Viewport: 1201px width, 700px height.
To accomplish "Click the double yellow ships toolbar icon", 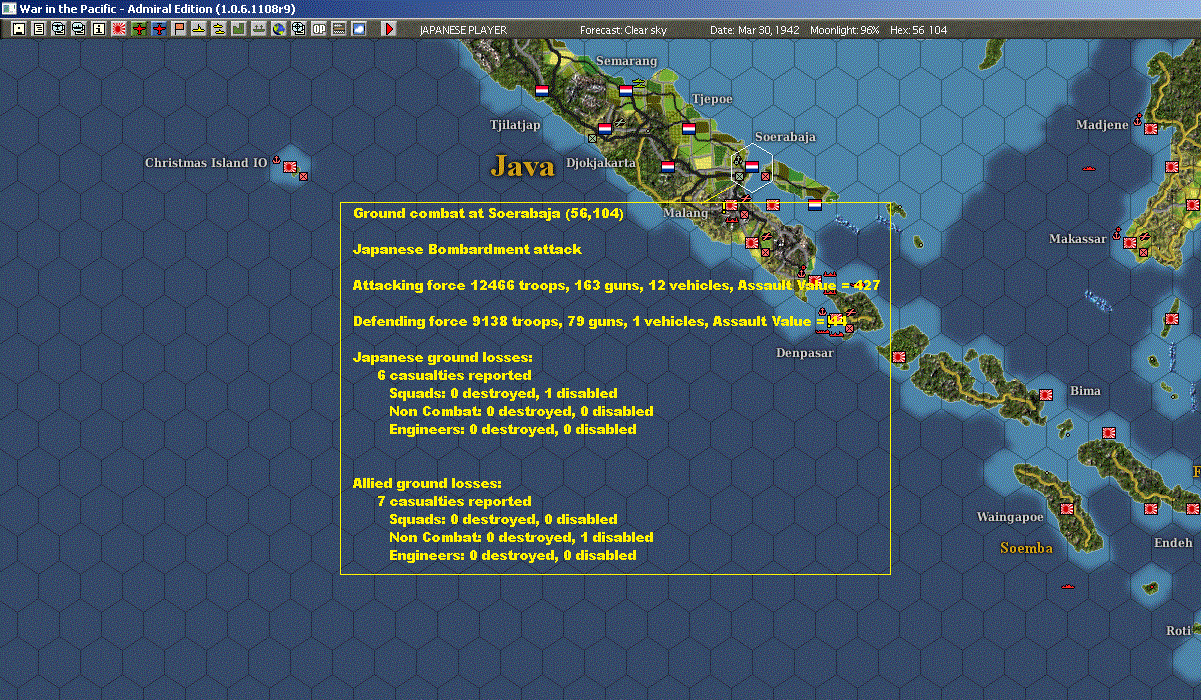I will click(219, 29).
